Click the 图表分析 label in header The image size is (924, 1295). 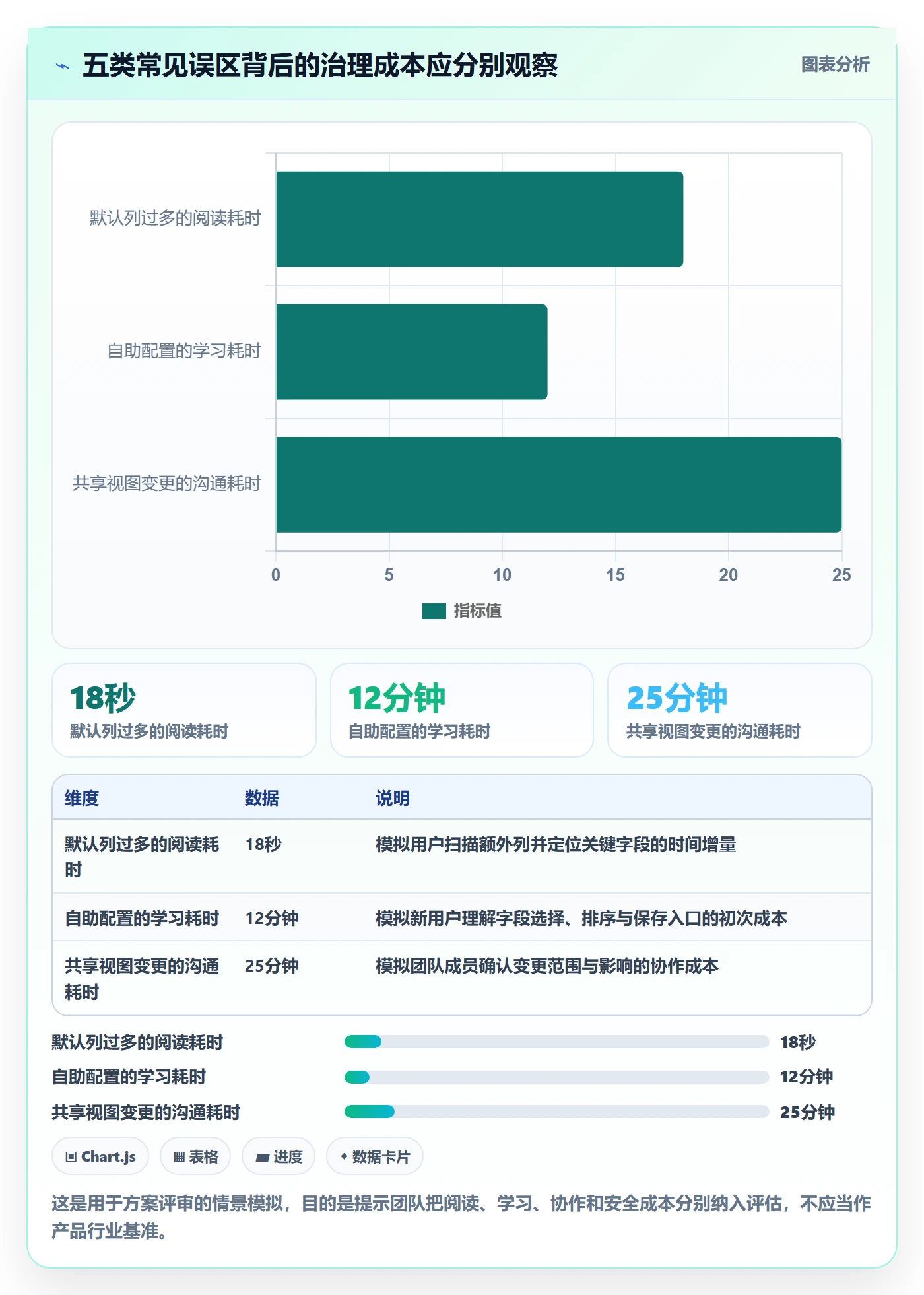pos(835,65)
